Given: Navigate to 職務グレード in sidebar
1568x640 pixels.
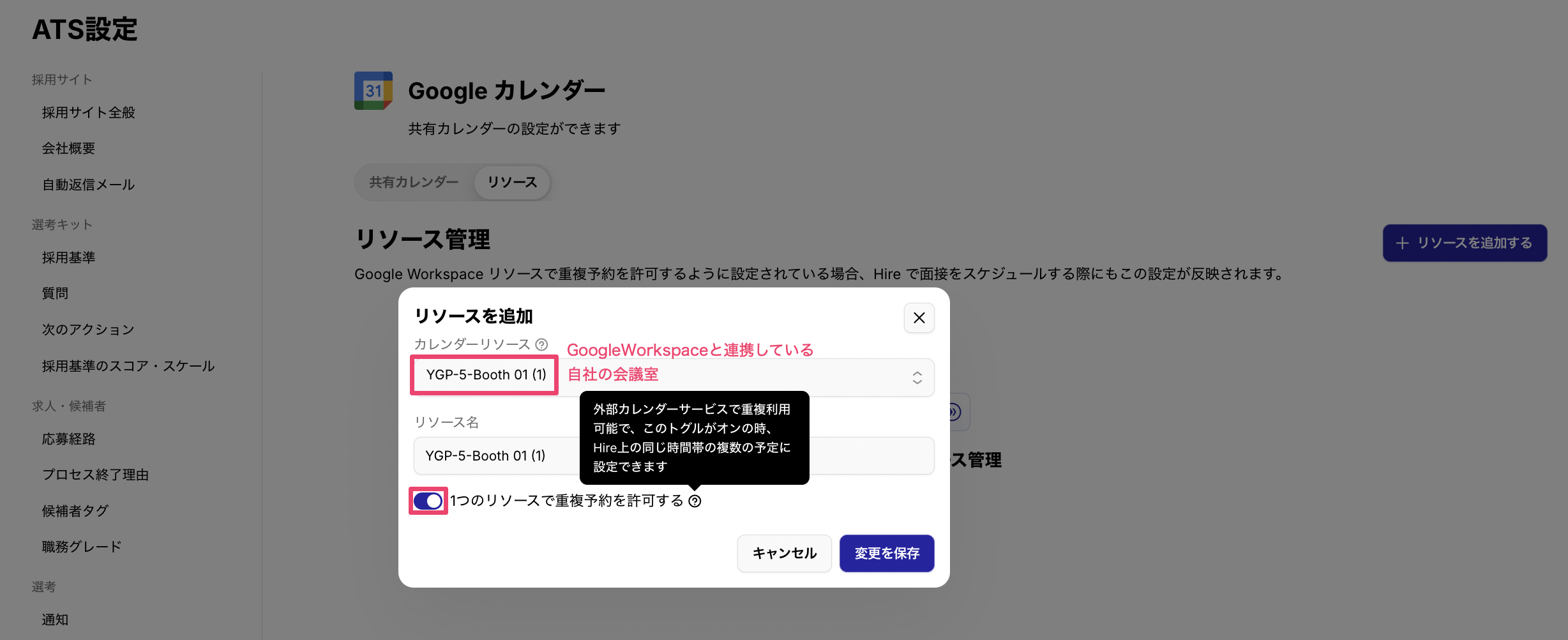Looking at the screenshot, I should click(x=82, y=547).
